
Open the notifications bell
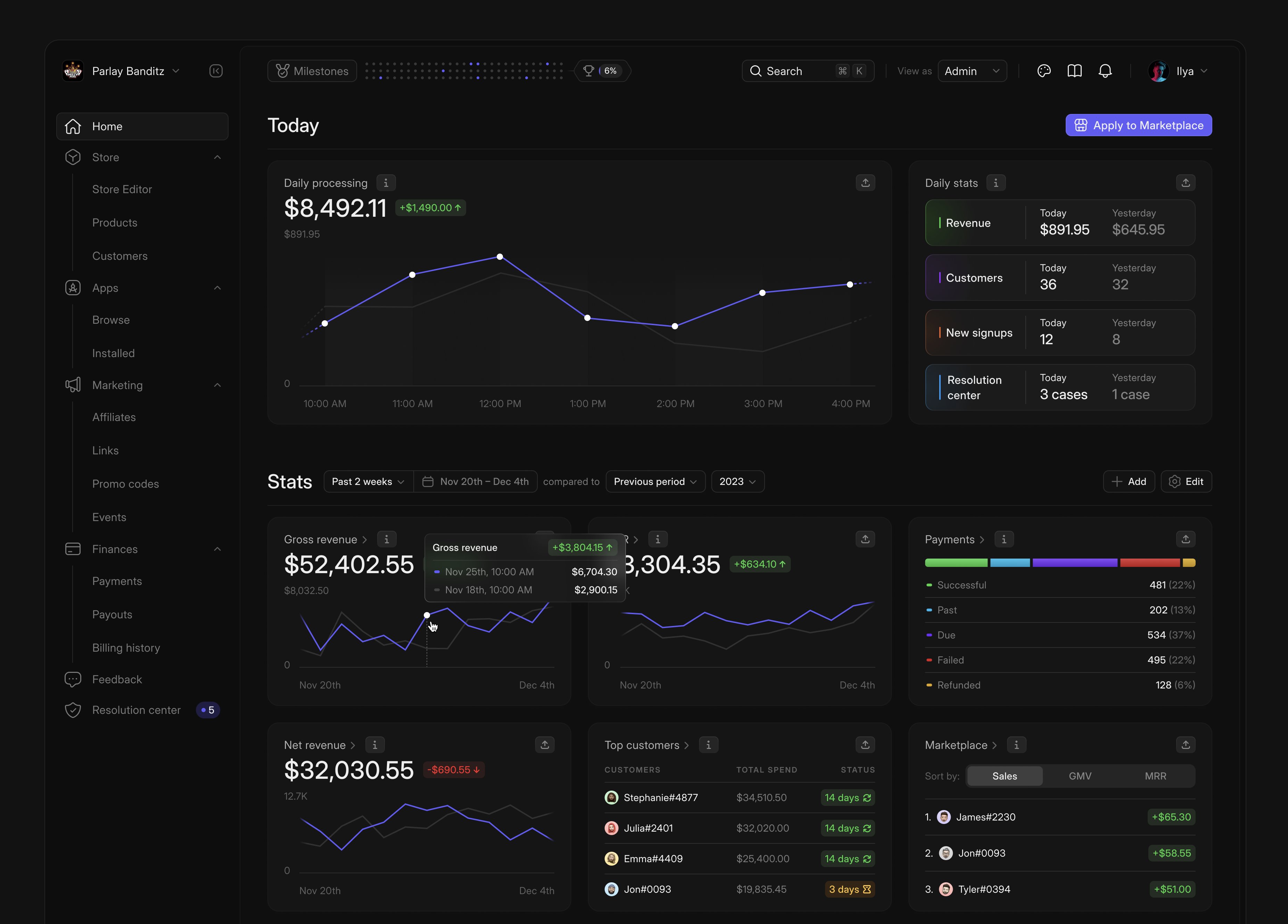[x=1105, y=71]
